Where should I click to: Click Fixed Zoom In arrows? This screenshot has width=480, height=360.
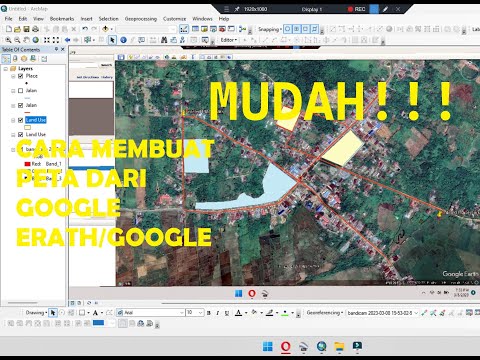[x=47, y=40]
